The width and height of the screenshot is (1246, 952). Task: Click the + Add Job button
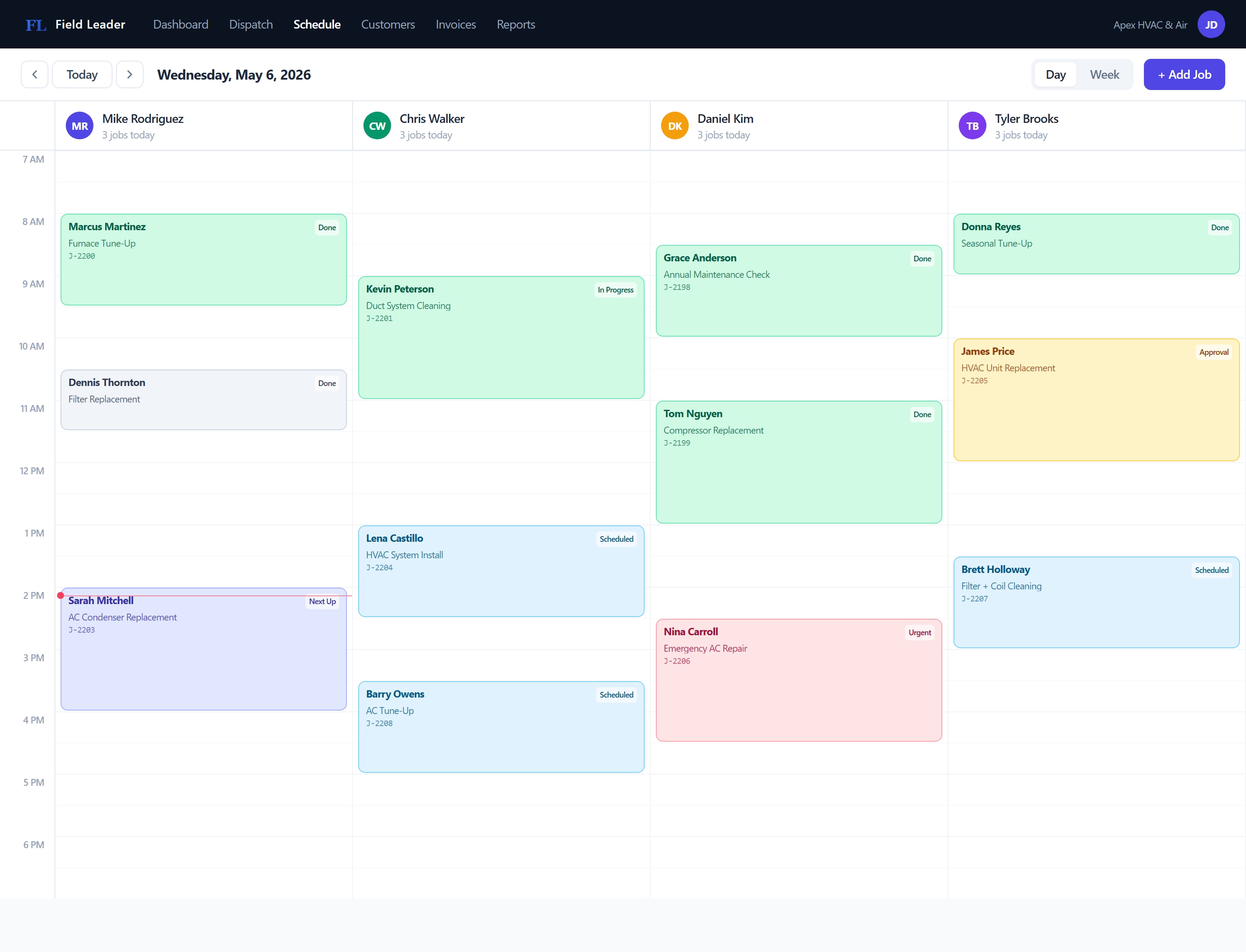1184,74
